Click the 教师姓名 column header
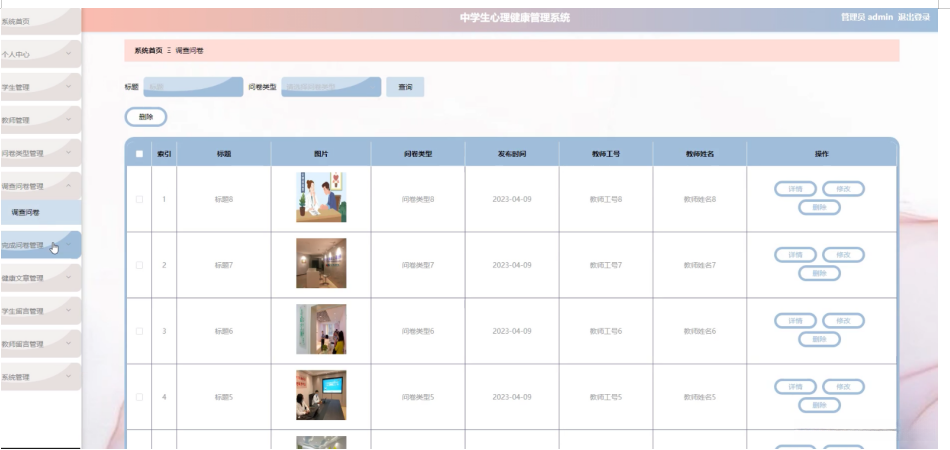950x450 pixels. (700, 154)
